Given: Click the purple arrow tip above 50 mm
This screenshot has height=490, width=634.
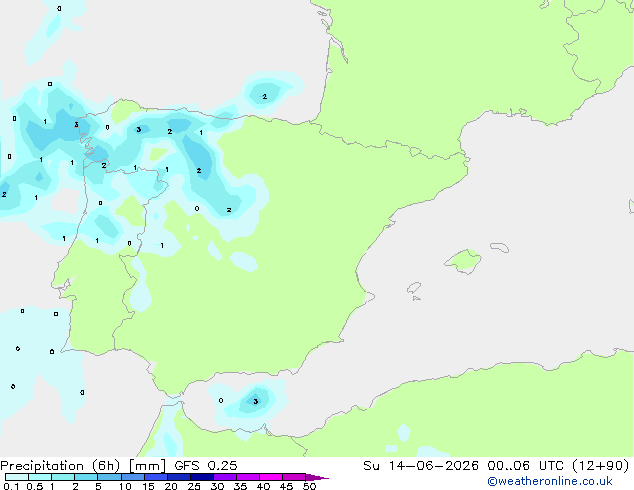Looking at the screenshot, I should point(317,477).
